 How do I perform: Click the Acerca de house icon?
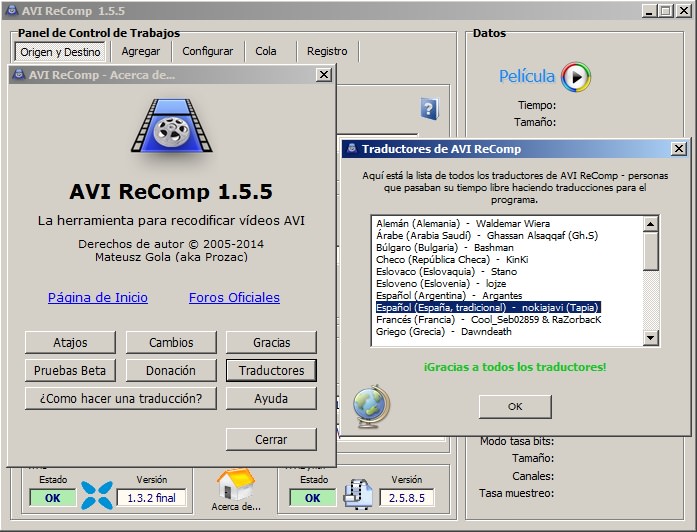click(236, 484)
